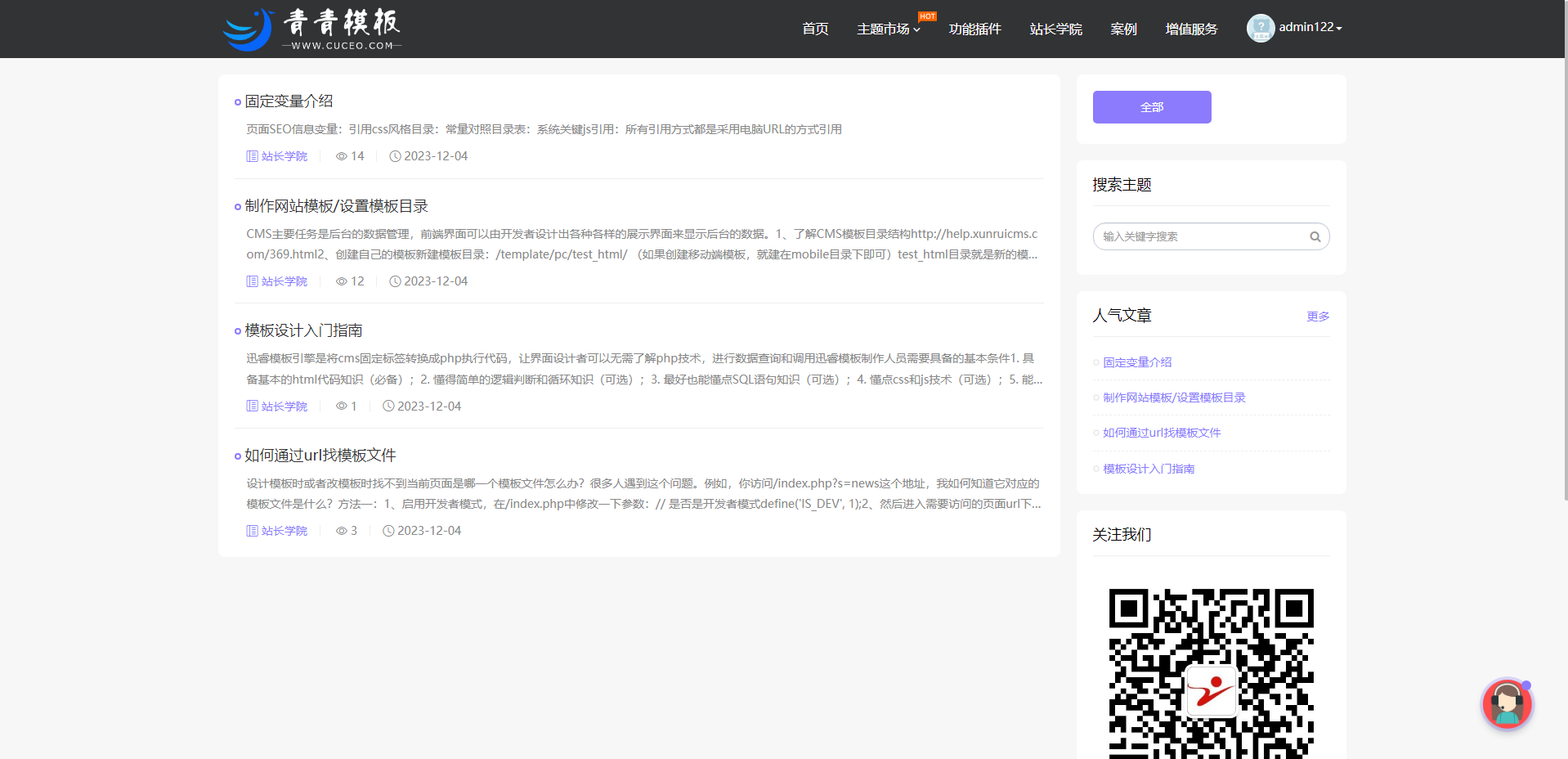The width and height of the screenshot is (1568, 759).
Task: Open the floating customer service icon
Action: click(x=1507, y=704)
